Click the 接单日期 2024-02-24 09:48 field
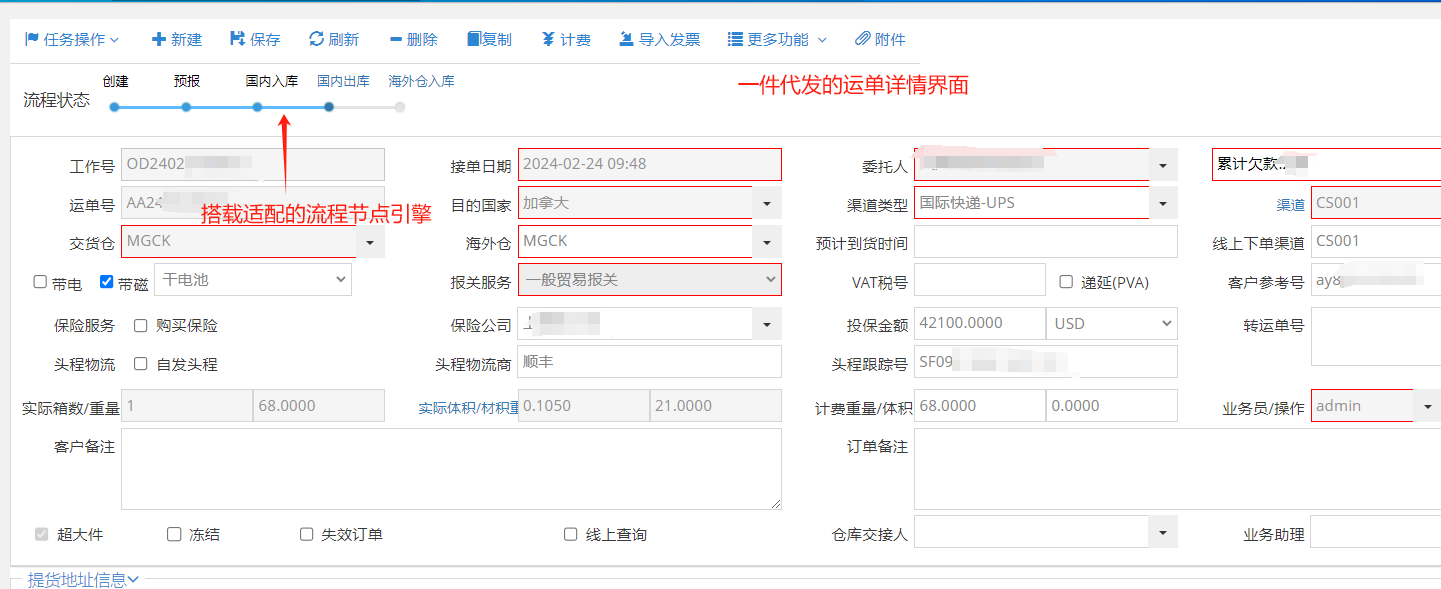 click(x=650, y=165)
